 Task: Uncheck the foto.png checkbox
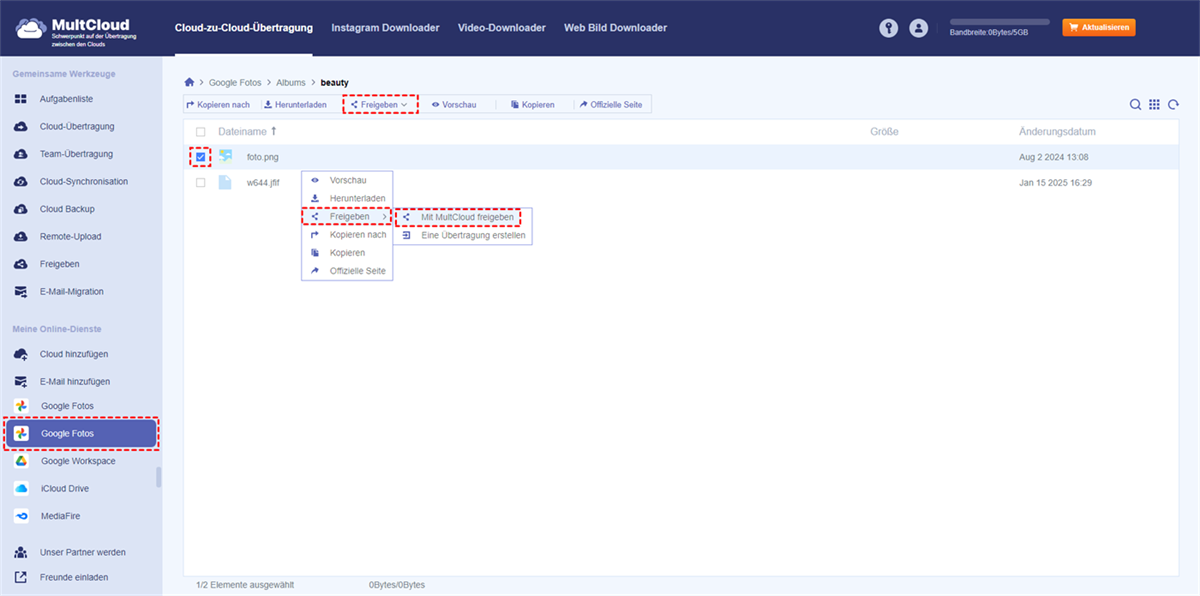[x=201, y=157]
